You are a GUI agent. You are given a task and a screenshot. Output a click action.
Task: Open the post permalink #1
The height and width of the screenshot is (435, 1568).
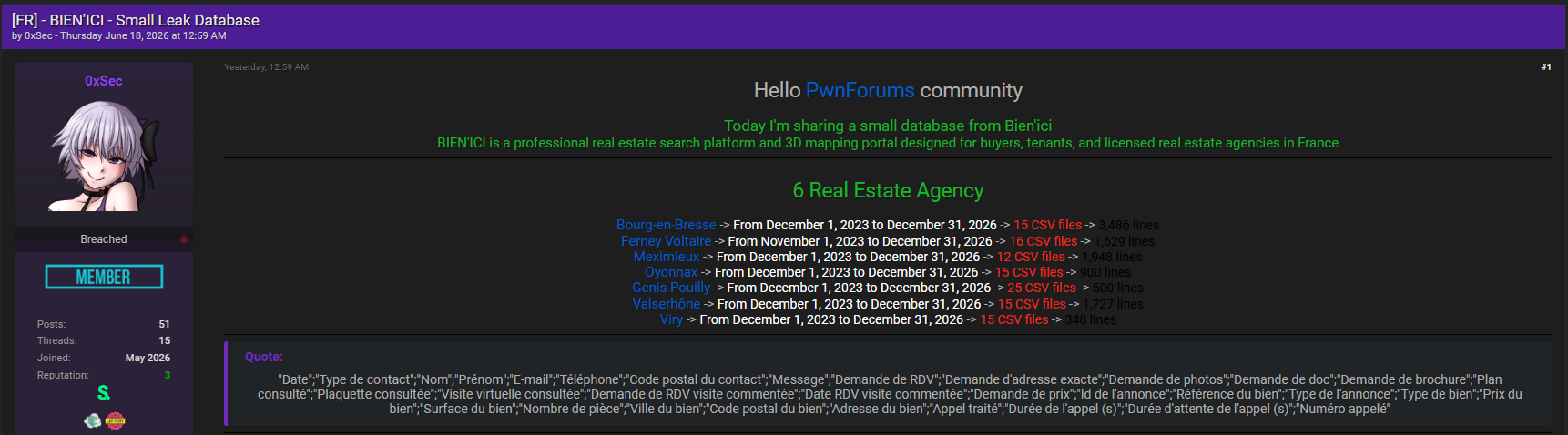point(1546,67)
